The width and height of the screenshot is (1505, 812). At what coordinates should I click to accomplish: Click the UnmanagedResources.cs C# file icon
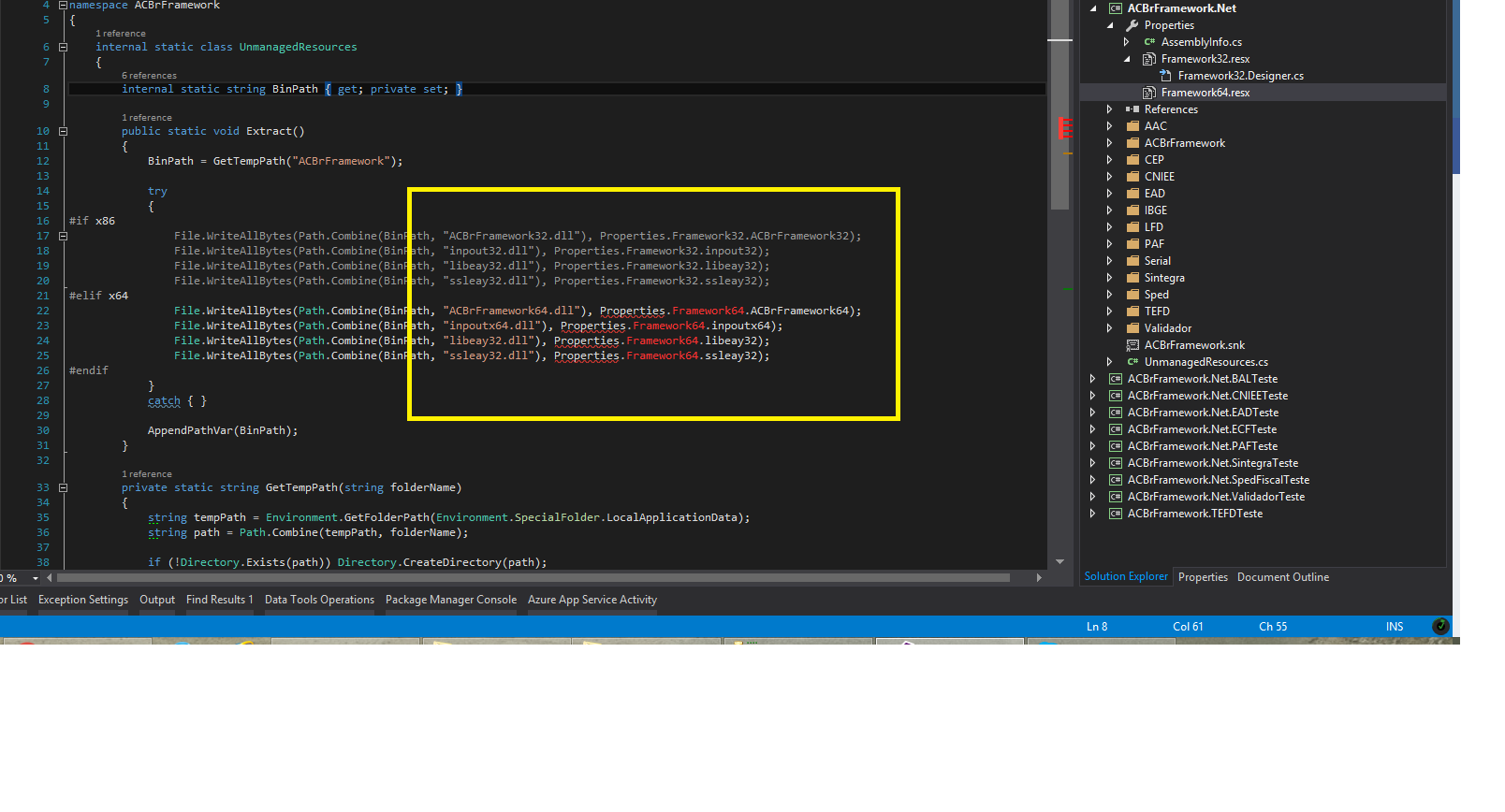point(1132,362)
